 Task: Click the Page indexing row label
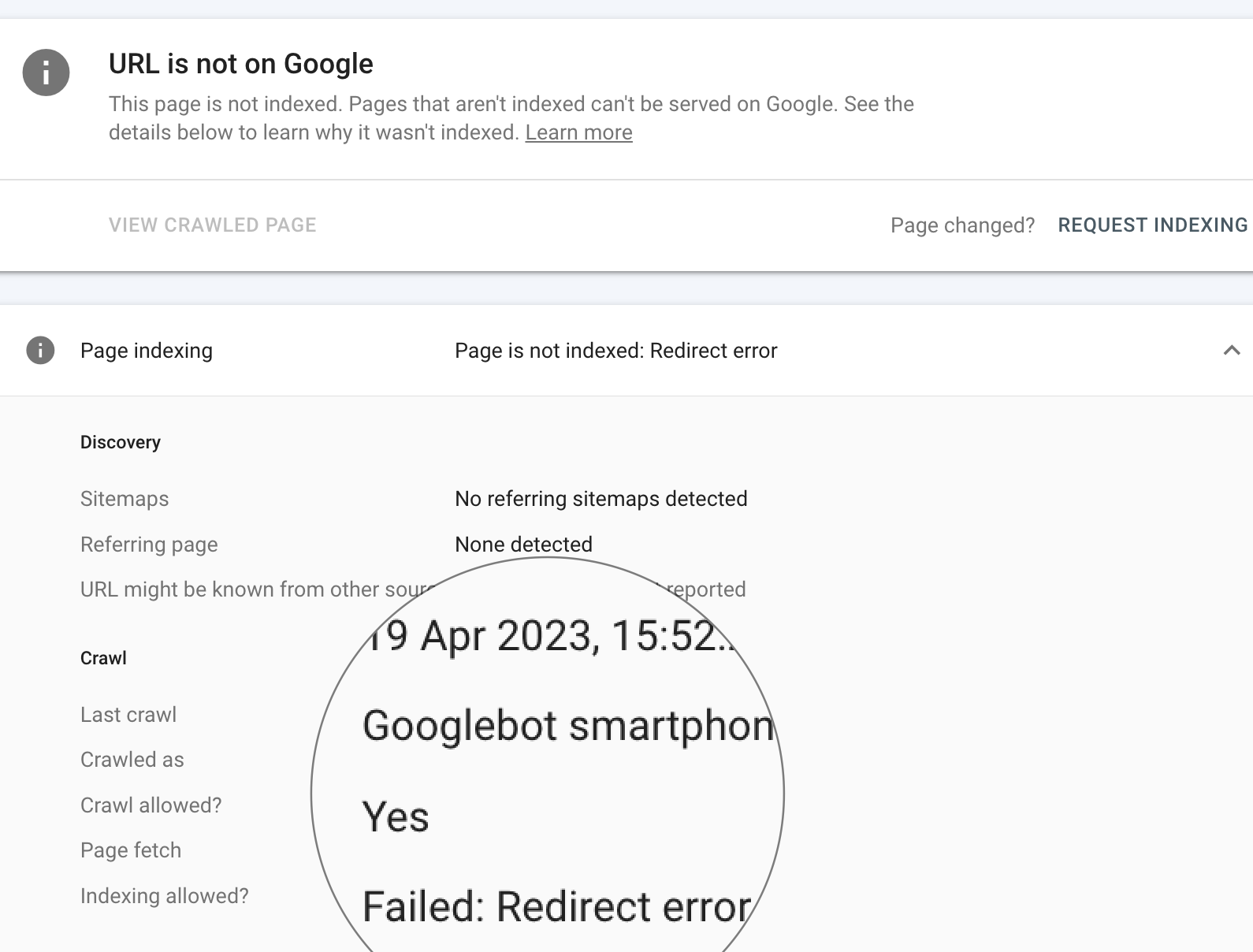pyautogui.click(x=147, y=351)
